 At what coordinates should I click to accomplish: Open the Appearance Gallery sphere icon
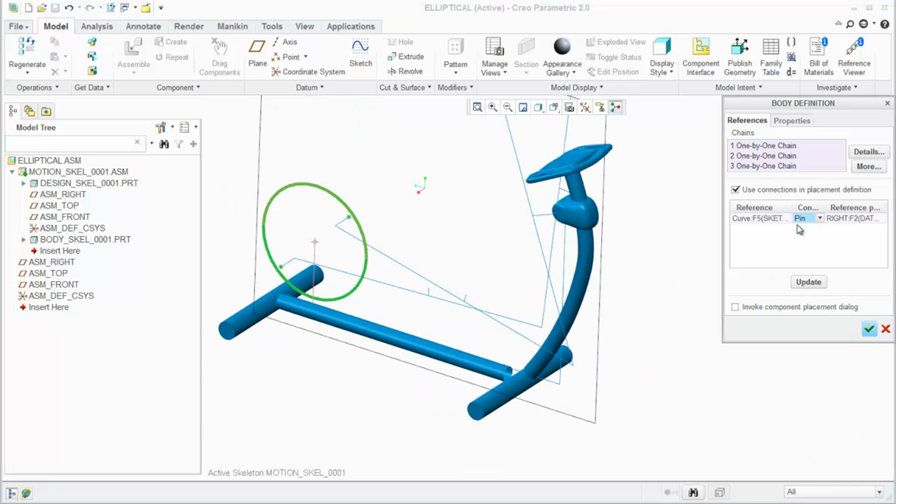tap(562, 47)
